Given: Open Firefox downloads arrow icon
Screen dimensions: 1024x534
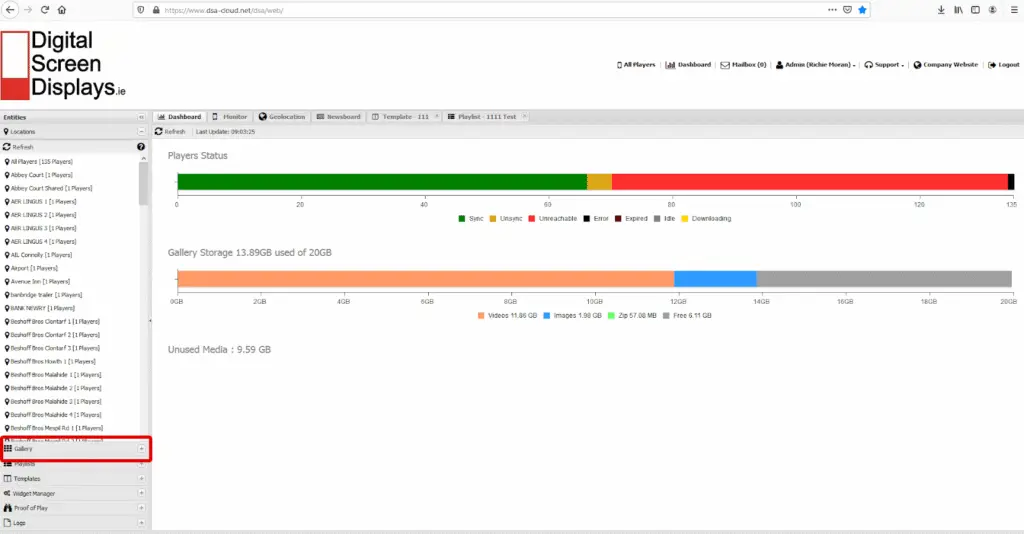Looking at the screenshot, I should click(941, 10).
